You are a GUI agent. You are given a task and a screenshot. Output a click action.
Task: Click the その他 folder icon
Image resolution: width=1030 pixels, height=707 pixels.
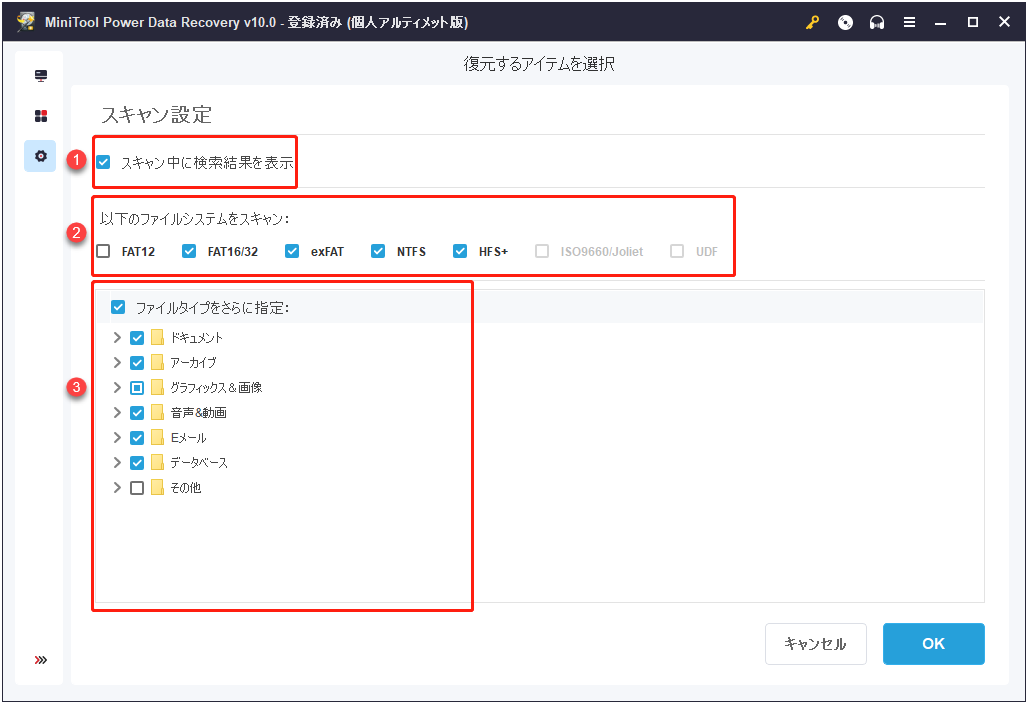(157, 488)
